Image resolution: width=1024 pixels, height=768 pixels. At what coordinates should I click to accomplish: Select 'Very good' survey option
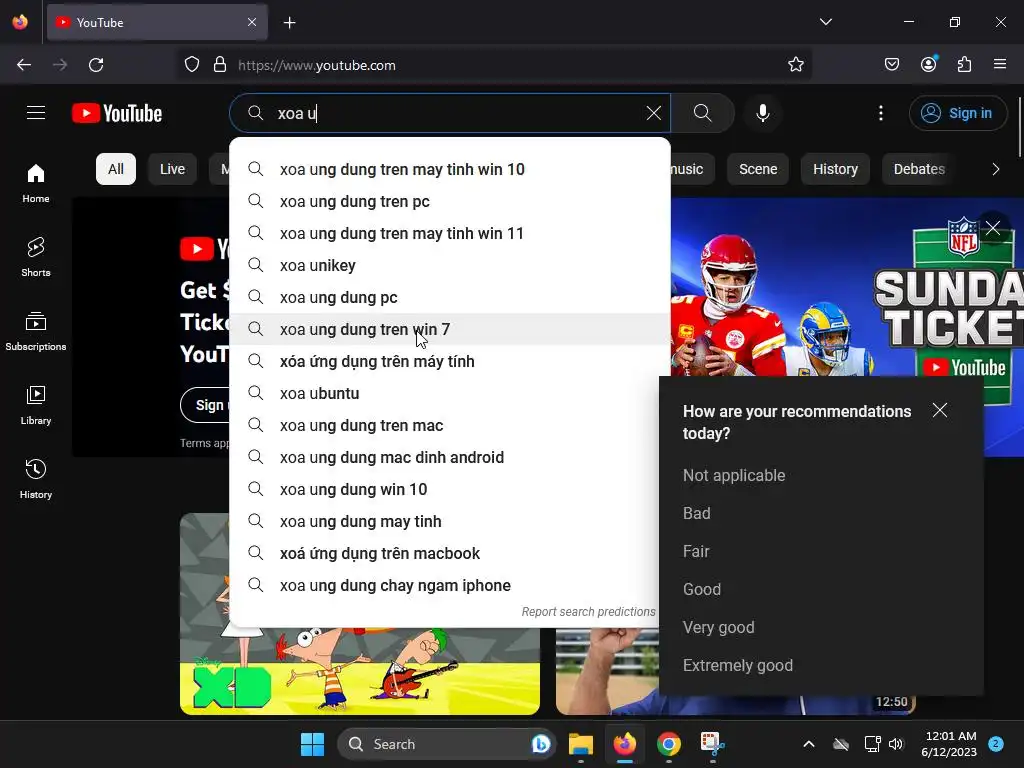718,627
